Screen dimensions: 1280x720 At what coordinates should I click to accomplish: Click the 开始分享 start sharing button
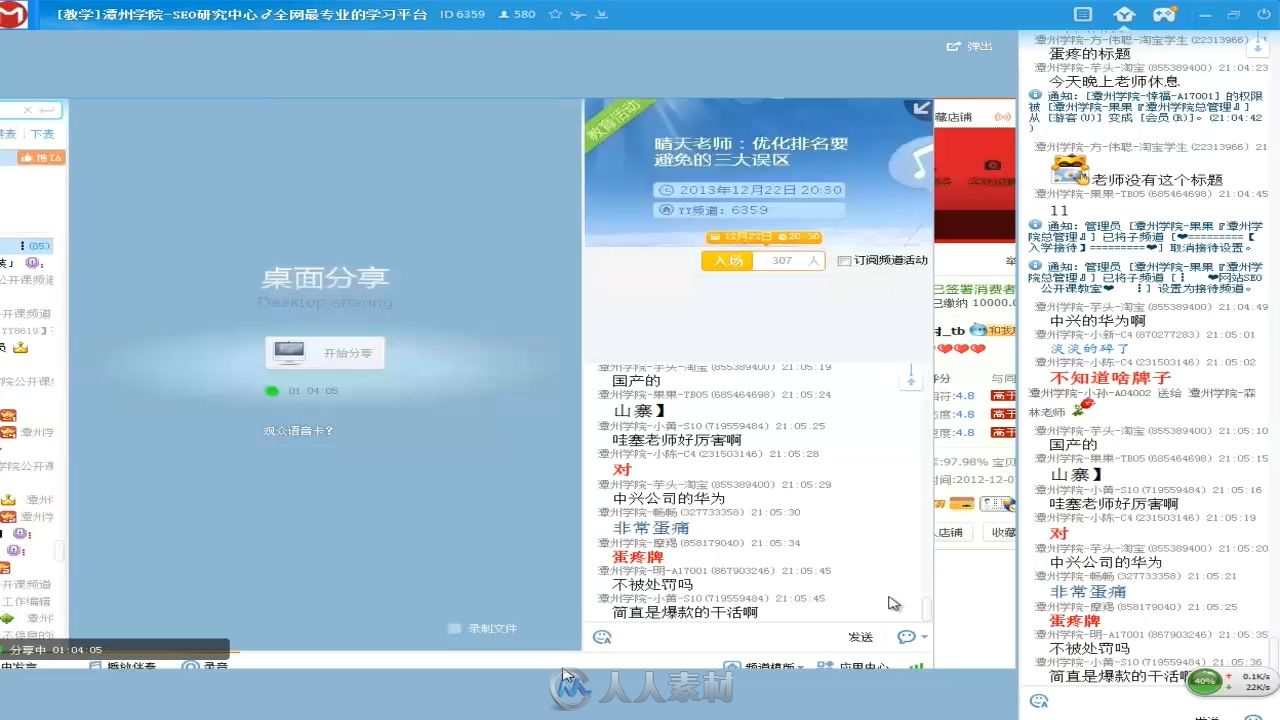325,353
